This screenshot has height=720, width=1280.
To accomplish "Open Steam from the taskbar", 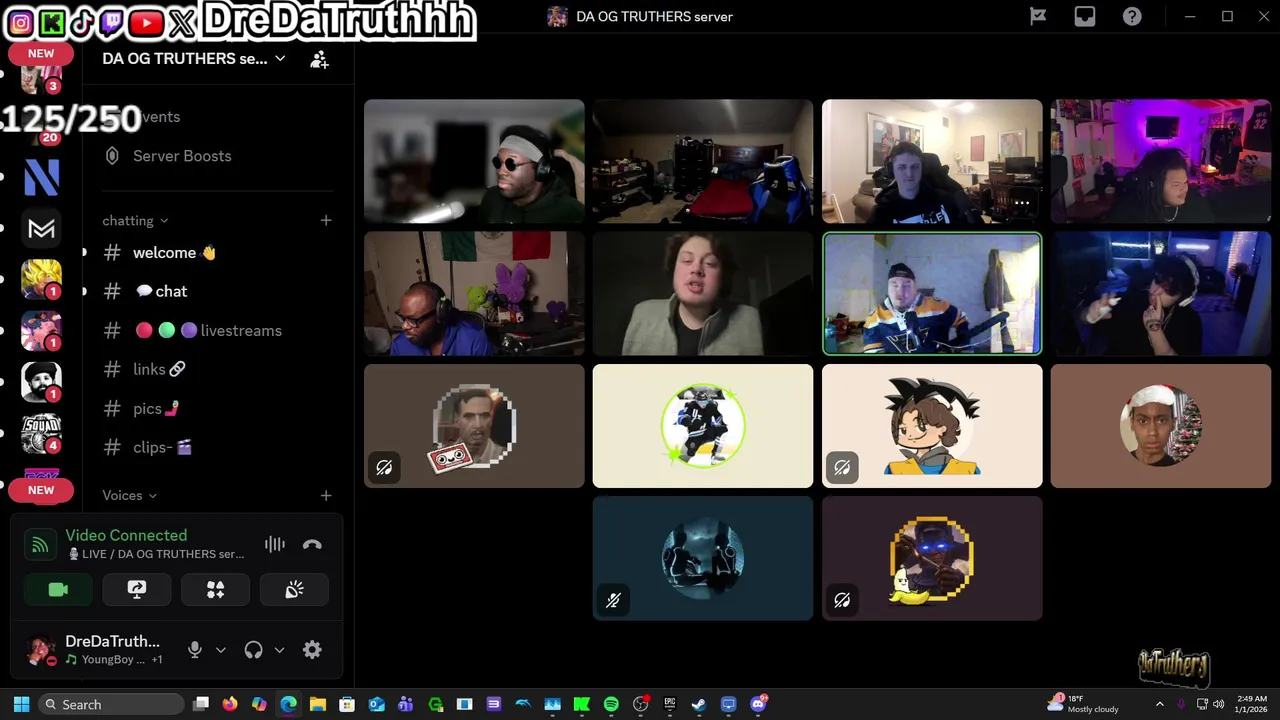I will tap(699, 704).
